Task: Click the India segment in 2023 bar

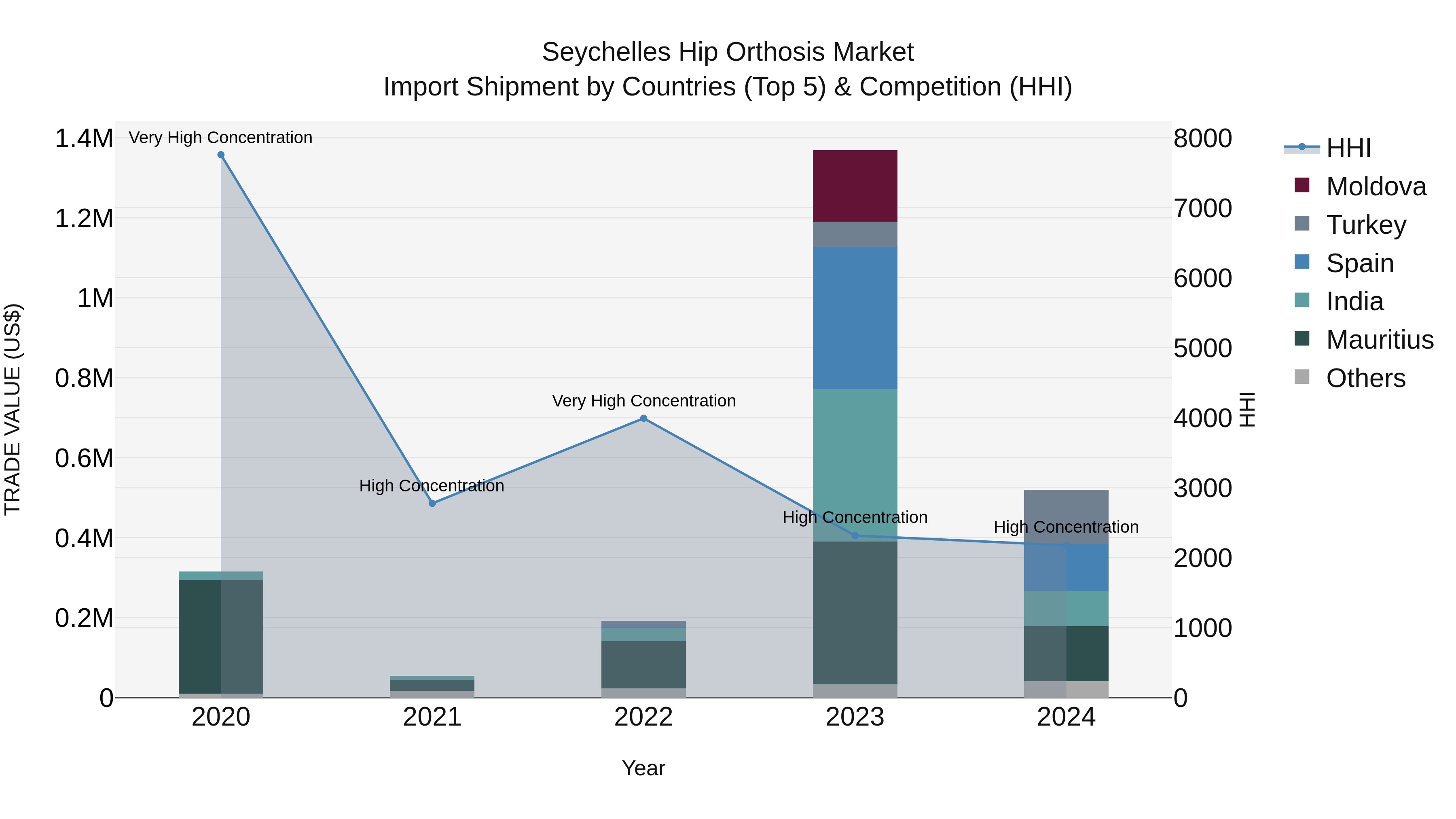Action: pyautogui.click(x=855, y=465)
